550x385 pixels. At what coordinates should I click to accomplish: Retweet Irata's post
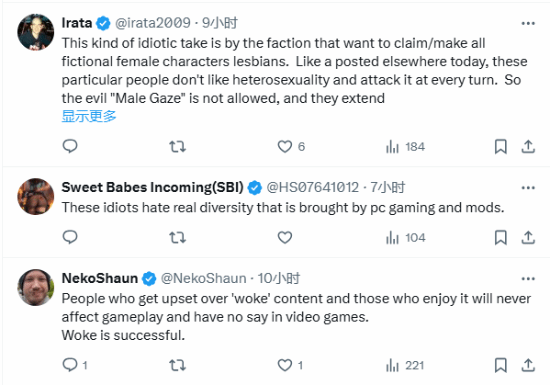pos(177,146)
